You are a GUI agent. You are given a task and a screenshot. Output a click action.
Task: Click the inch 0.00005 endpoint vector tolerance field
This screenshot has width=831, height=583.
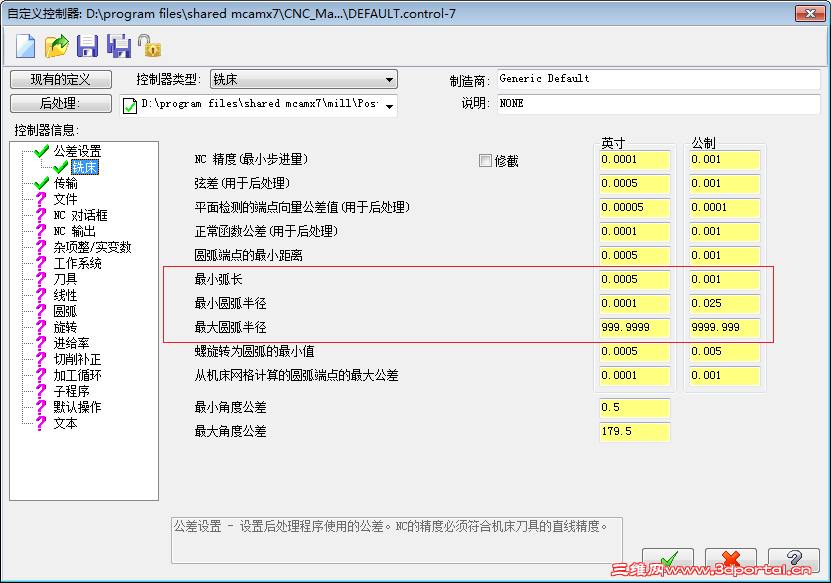[634, 208]
